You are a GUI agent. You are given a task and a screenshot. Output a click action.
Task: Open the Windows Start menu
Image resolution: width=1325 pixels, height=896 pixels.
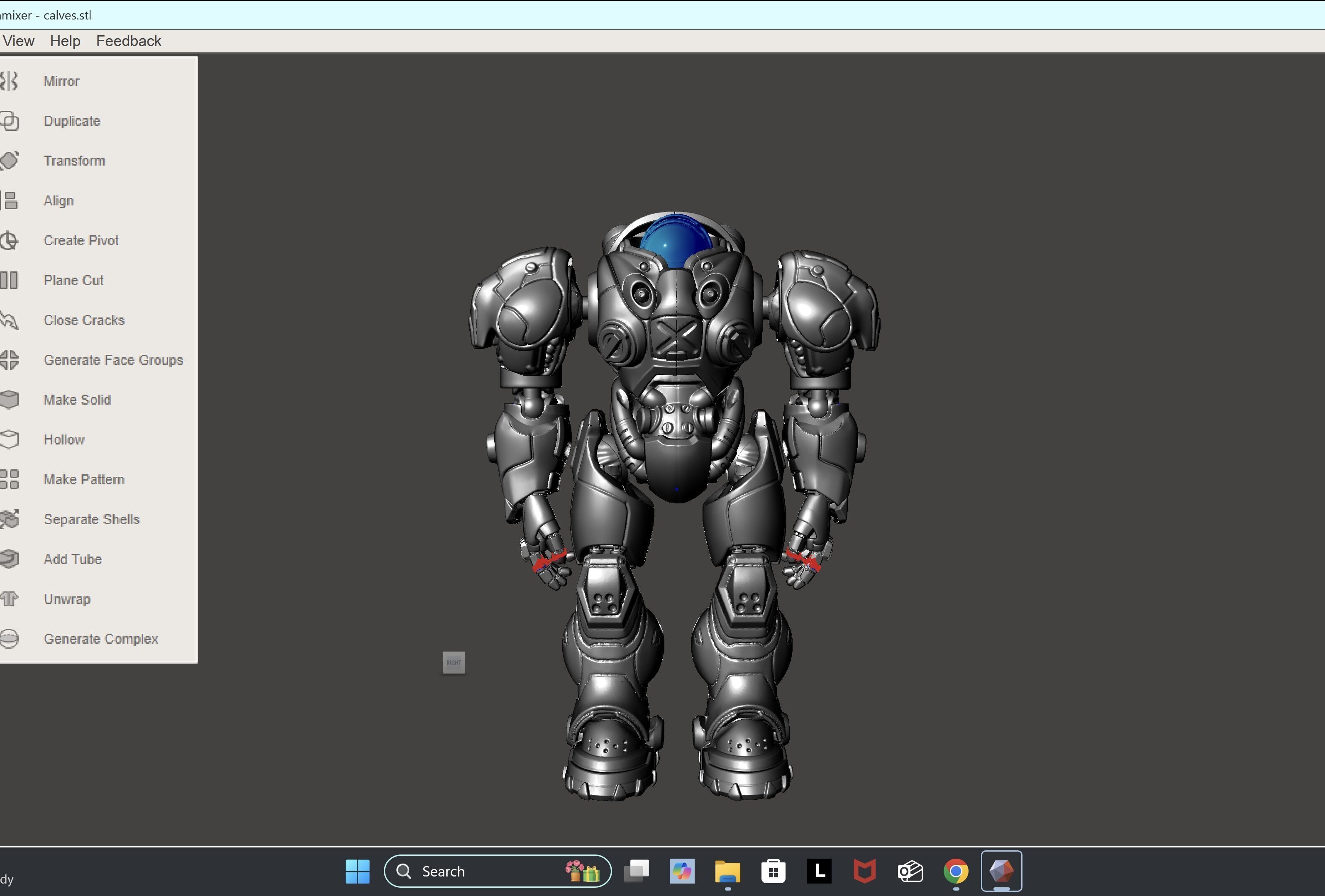point(357,871)
